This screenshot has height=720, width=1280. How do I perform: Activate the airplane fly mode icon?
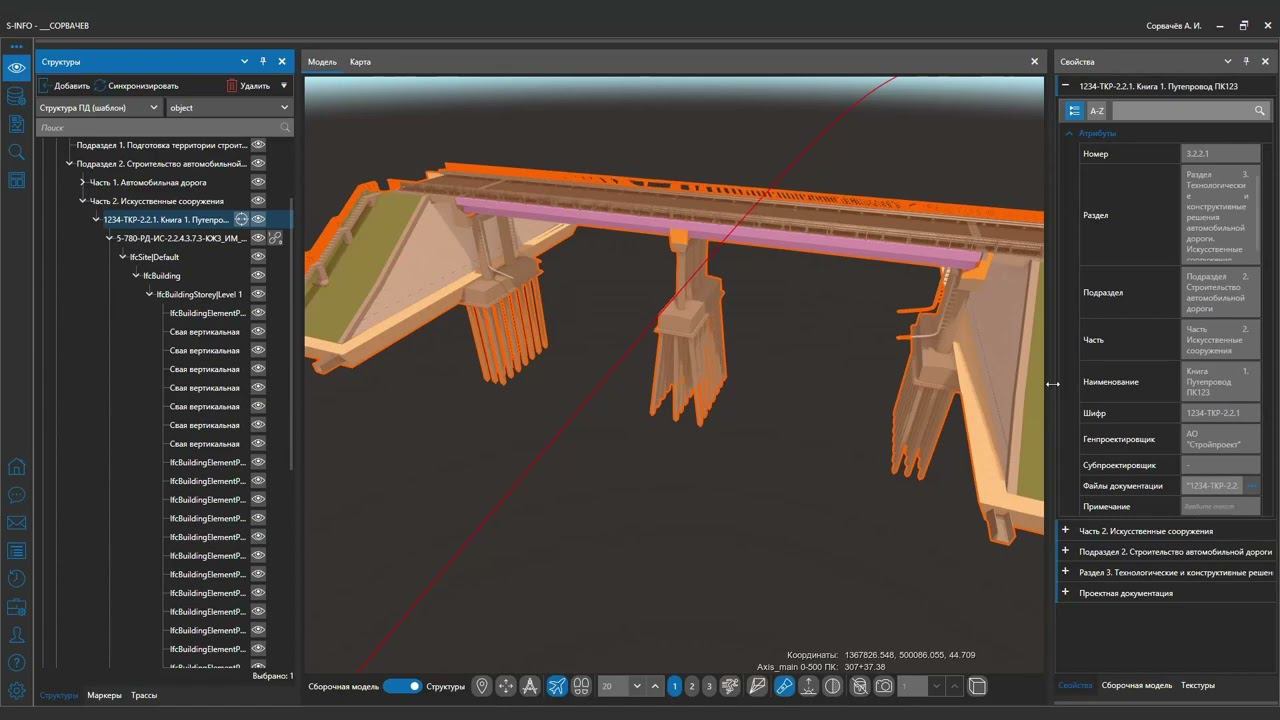click(x=557, y=686)
